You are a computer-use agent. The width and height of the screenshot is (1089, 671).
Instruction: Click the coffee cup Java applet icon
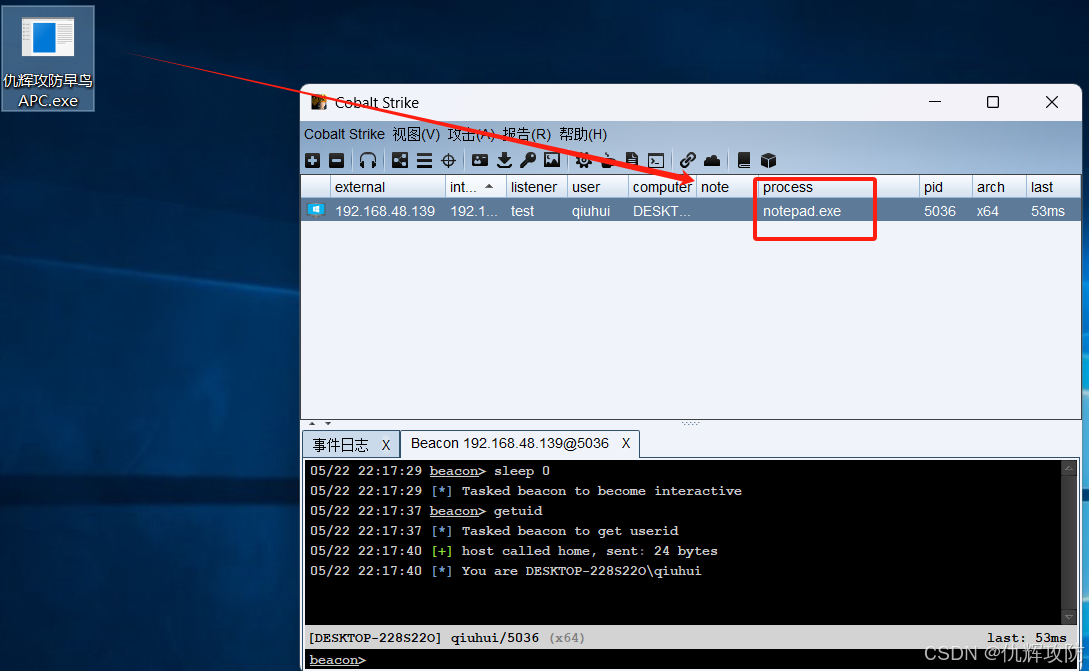pos(608,160)
